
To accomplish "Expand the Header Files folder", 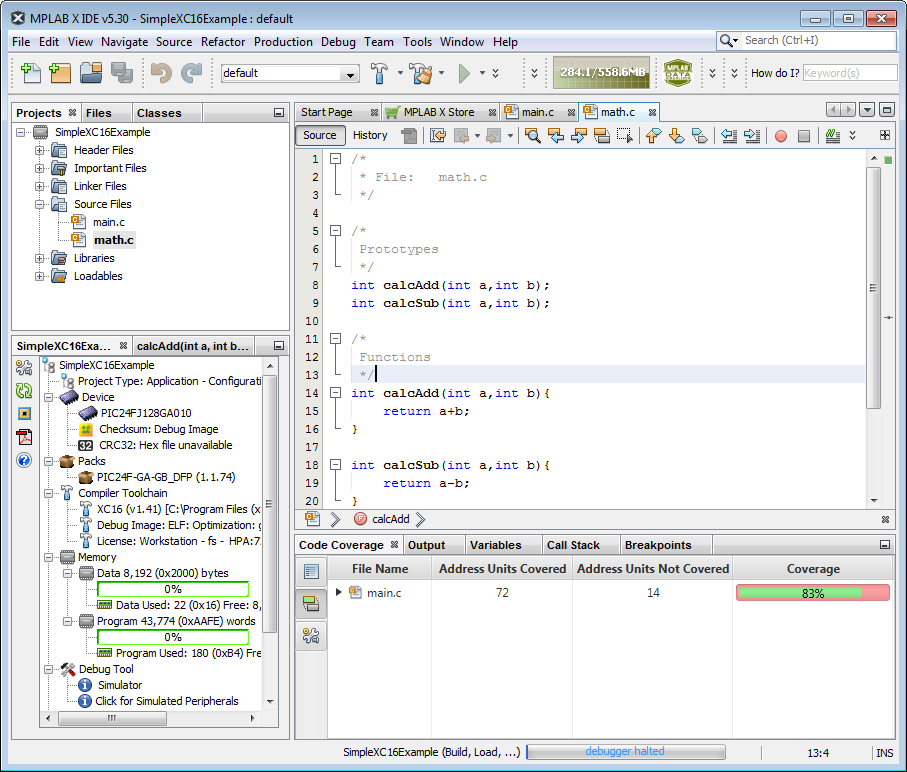I will (39, 151).
